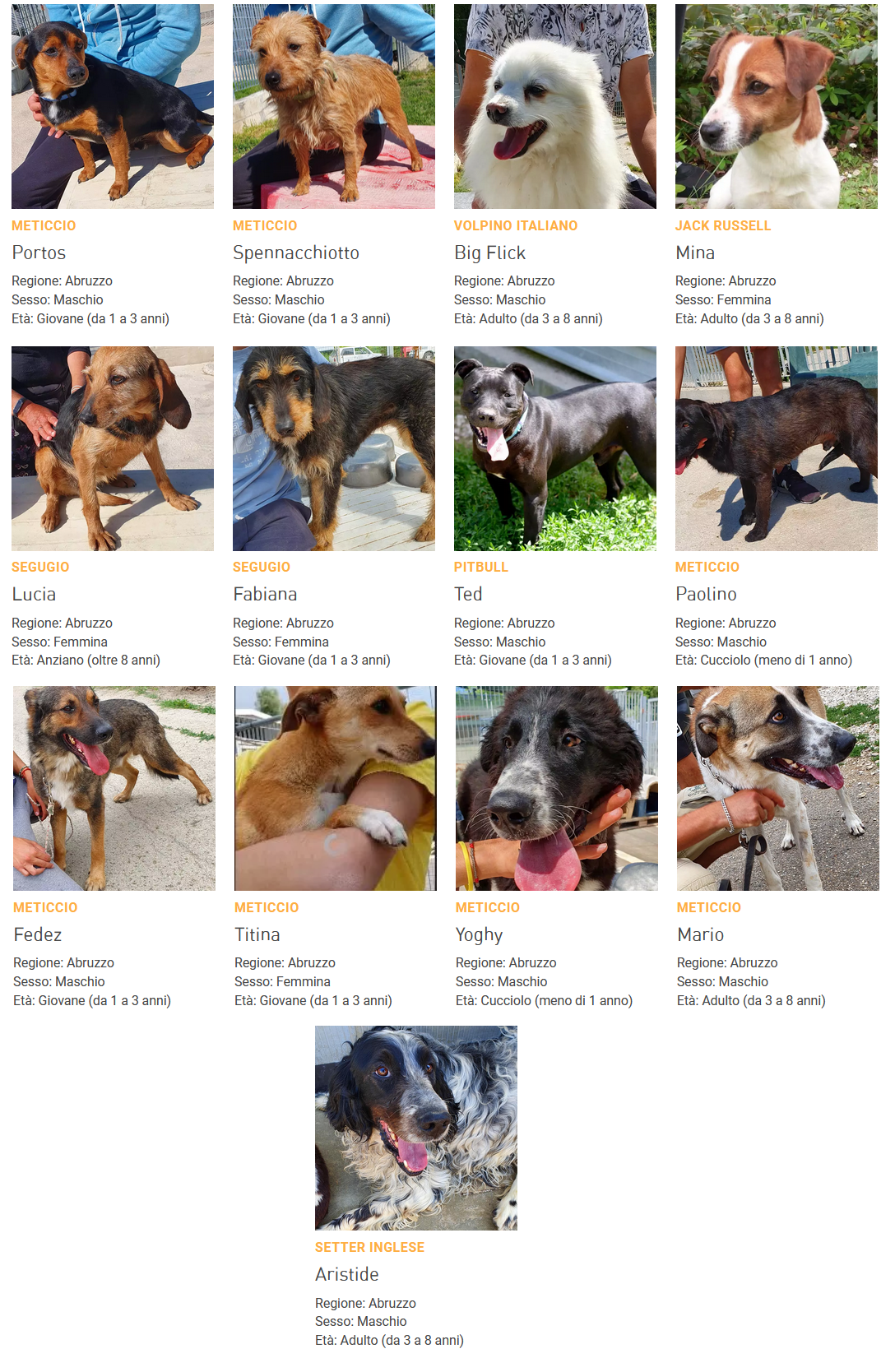
Task: Open Mario dog photo
Action: coord(778,788)
